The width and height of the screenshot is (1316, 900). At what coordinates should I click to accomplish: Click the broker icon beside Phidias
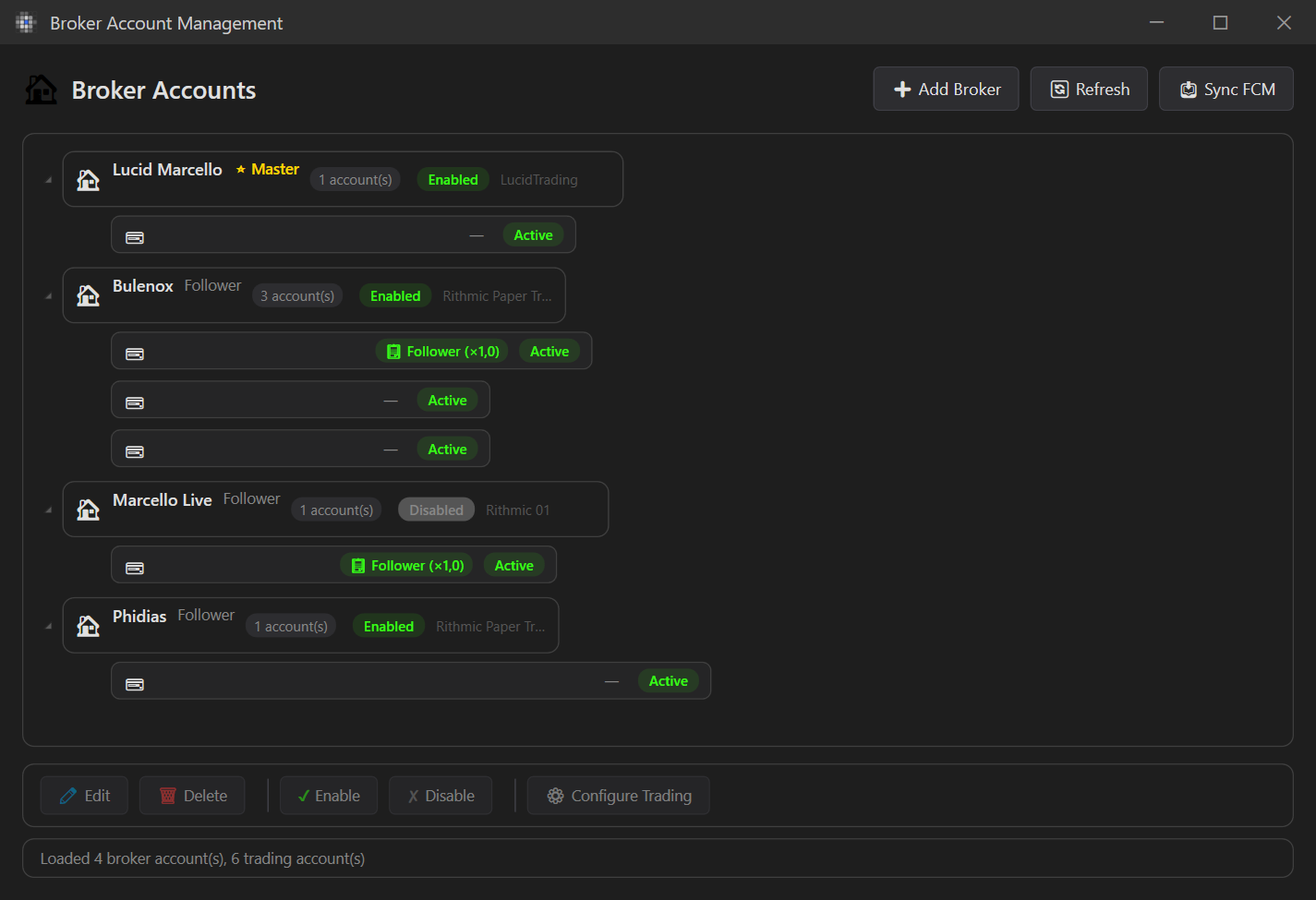click(88, 626)
